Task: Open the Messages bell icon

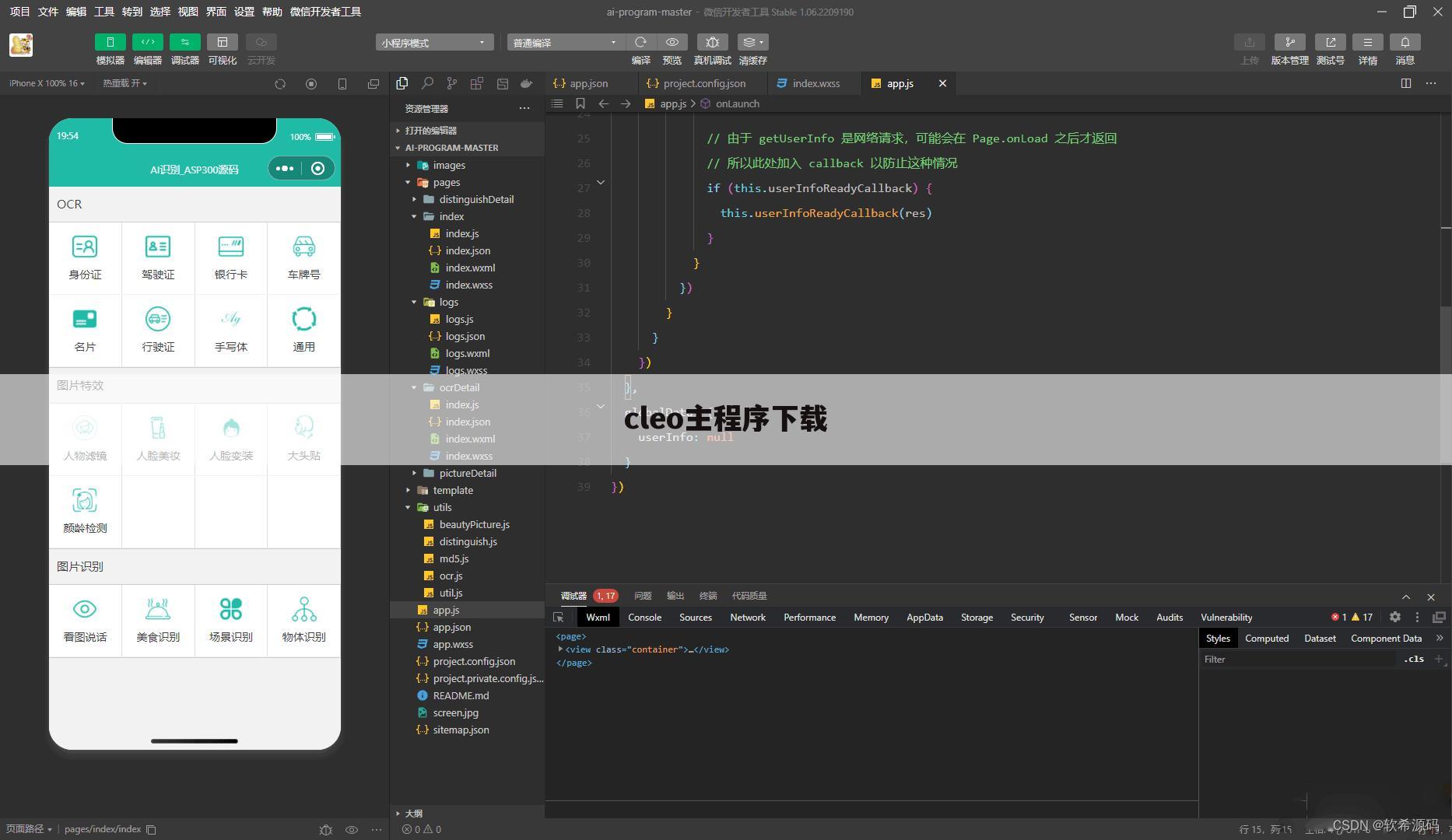Action: click(1405, 42)
